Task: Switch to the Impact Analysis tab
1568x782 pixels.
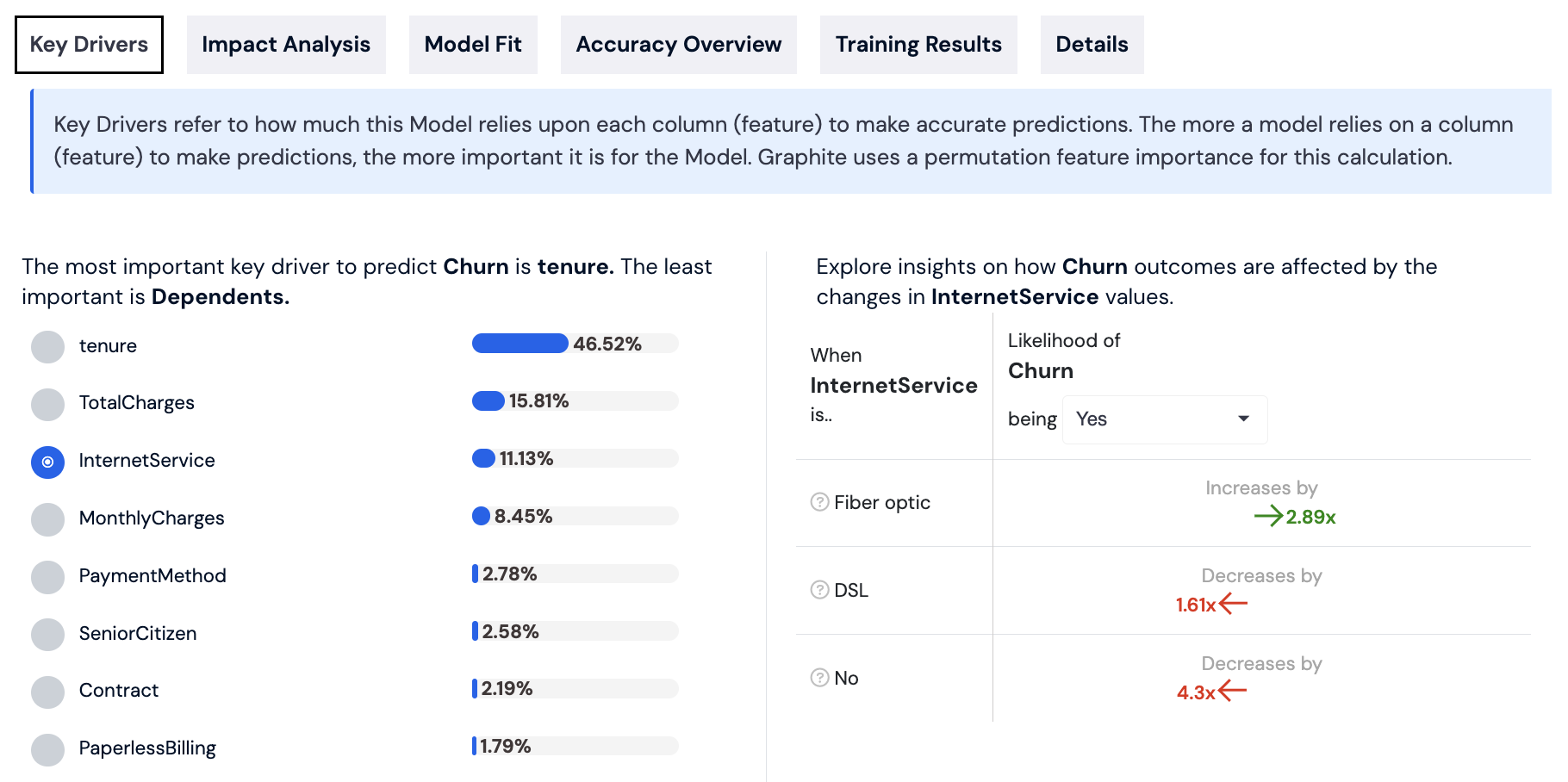Action: point(286,45)
